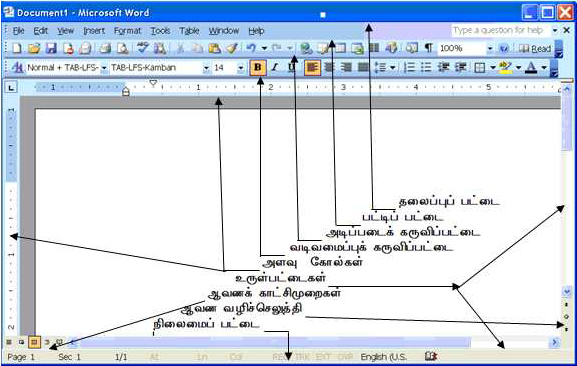Click the Font Color letter A swatch
The height and width of the screenshot is (366, 577).
tap(531, 67)
